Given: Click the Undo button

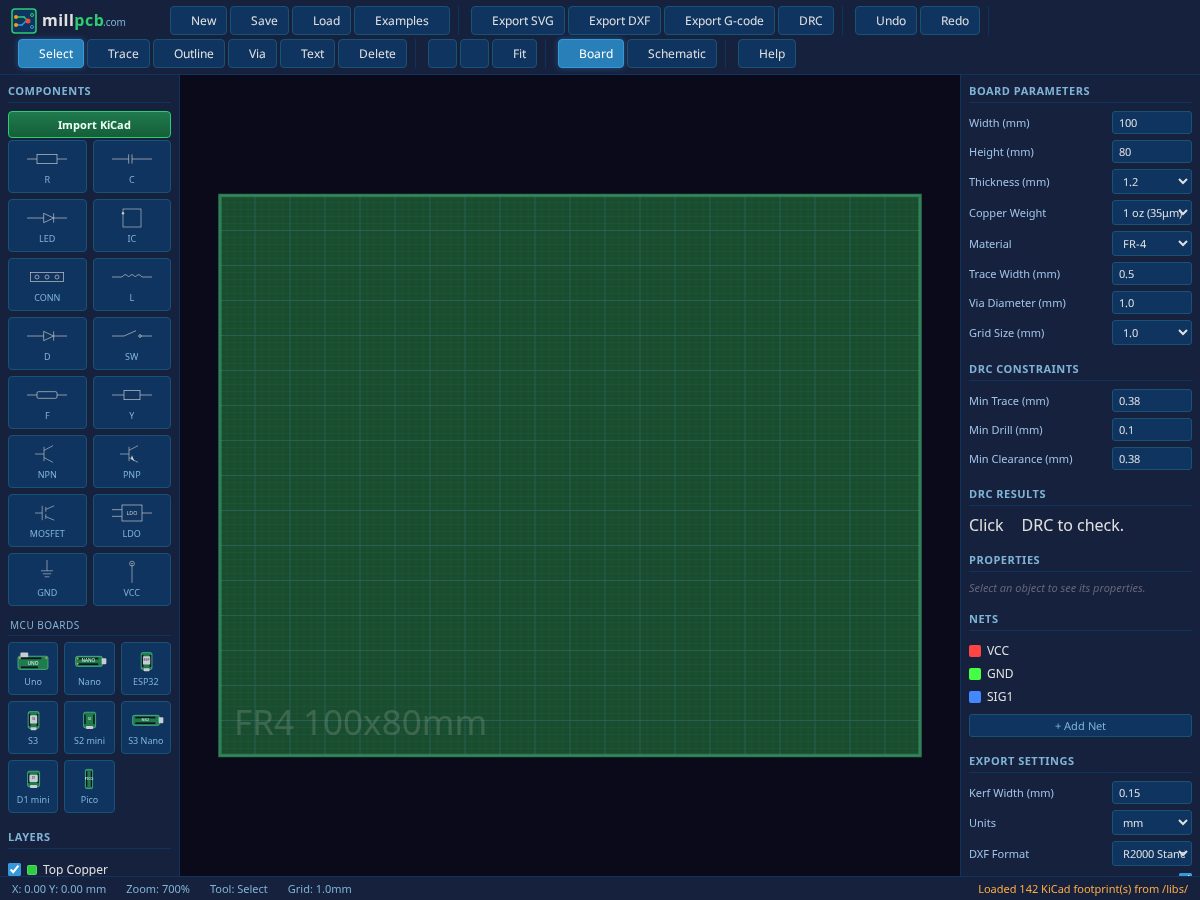Looking at the screenshot, I should coord(886,21).
